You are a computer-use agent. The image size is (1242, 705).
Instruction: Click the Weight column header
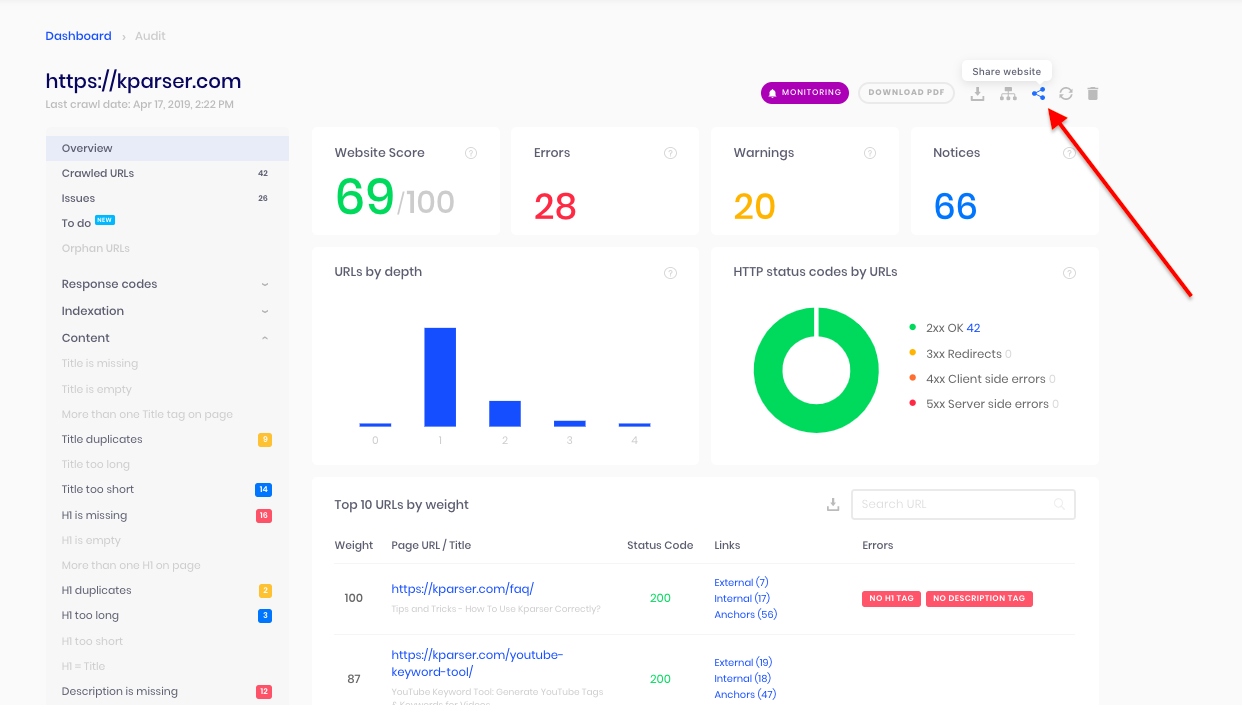pyautogui.click(x=354, y=545)
